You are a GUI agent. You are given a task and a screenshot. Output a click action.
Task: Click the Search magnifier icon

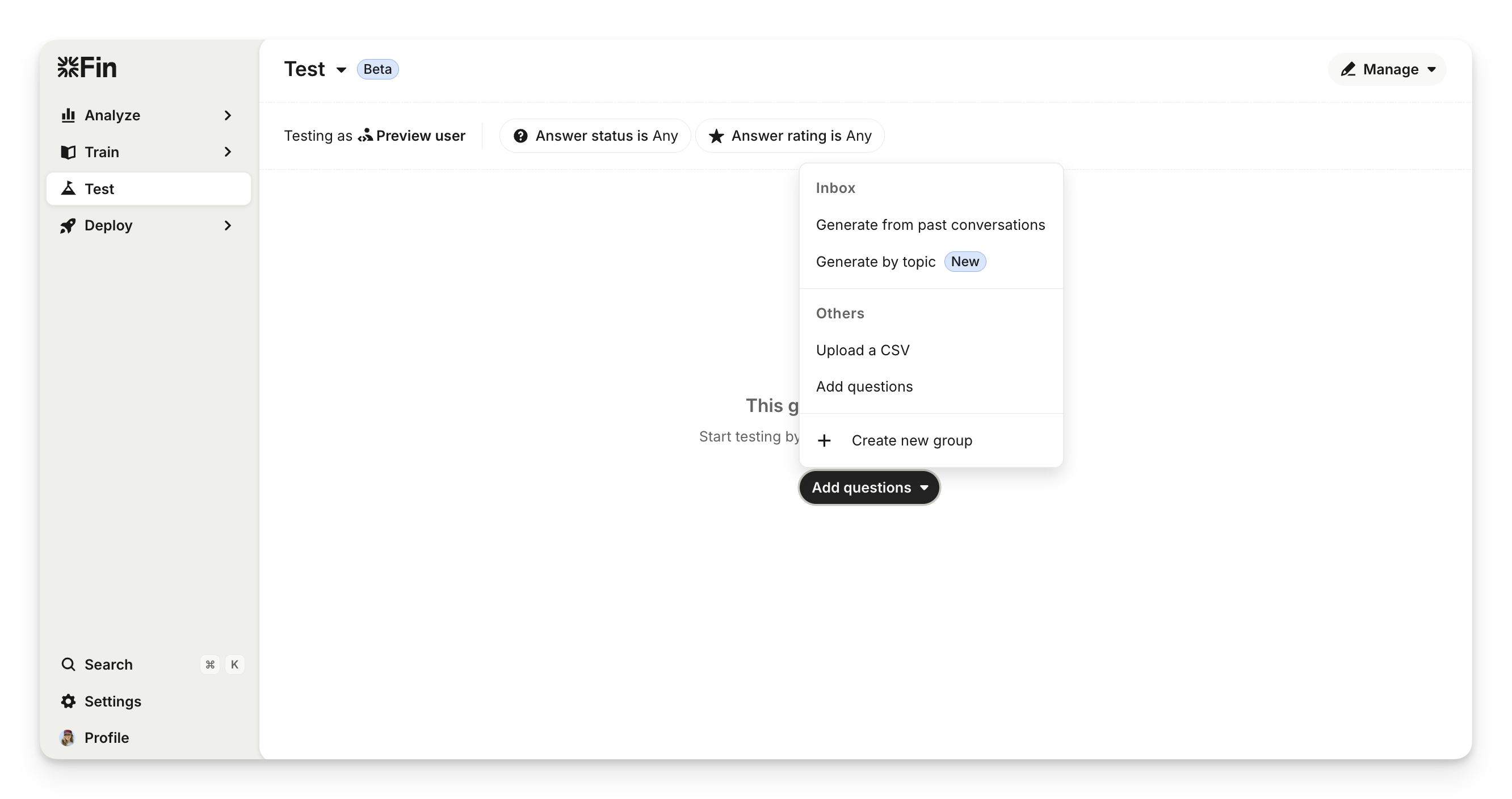click(x=68, y=664)
